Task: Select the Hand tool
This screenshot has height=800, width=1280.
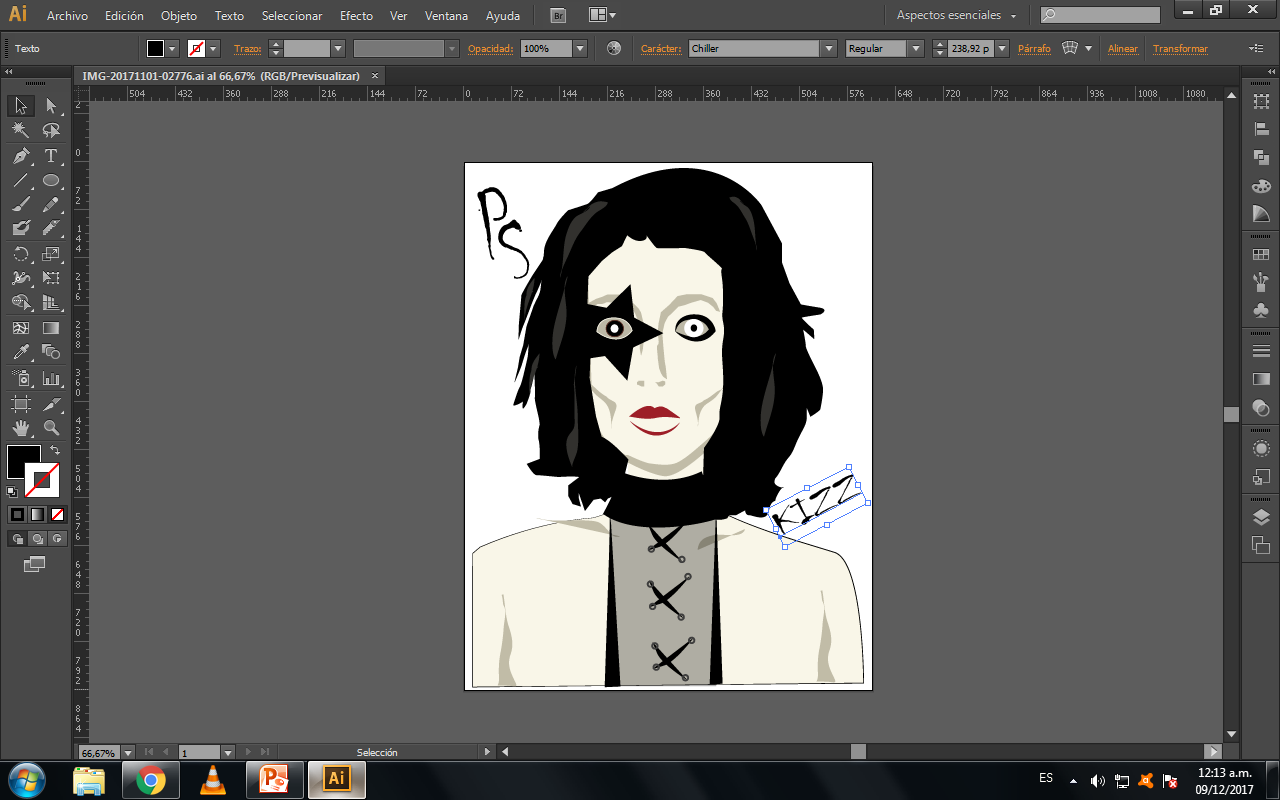Action: point(21,428)
